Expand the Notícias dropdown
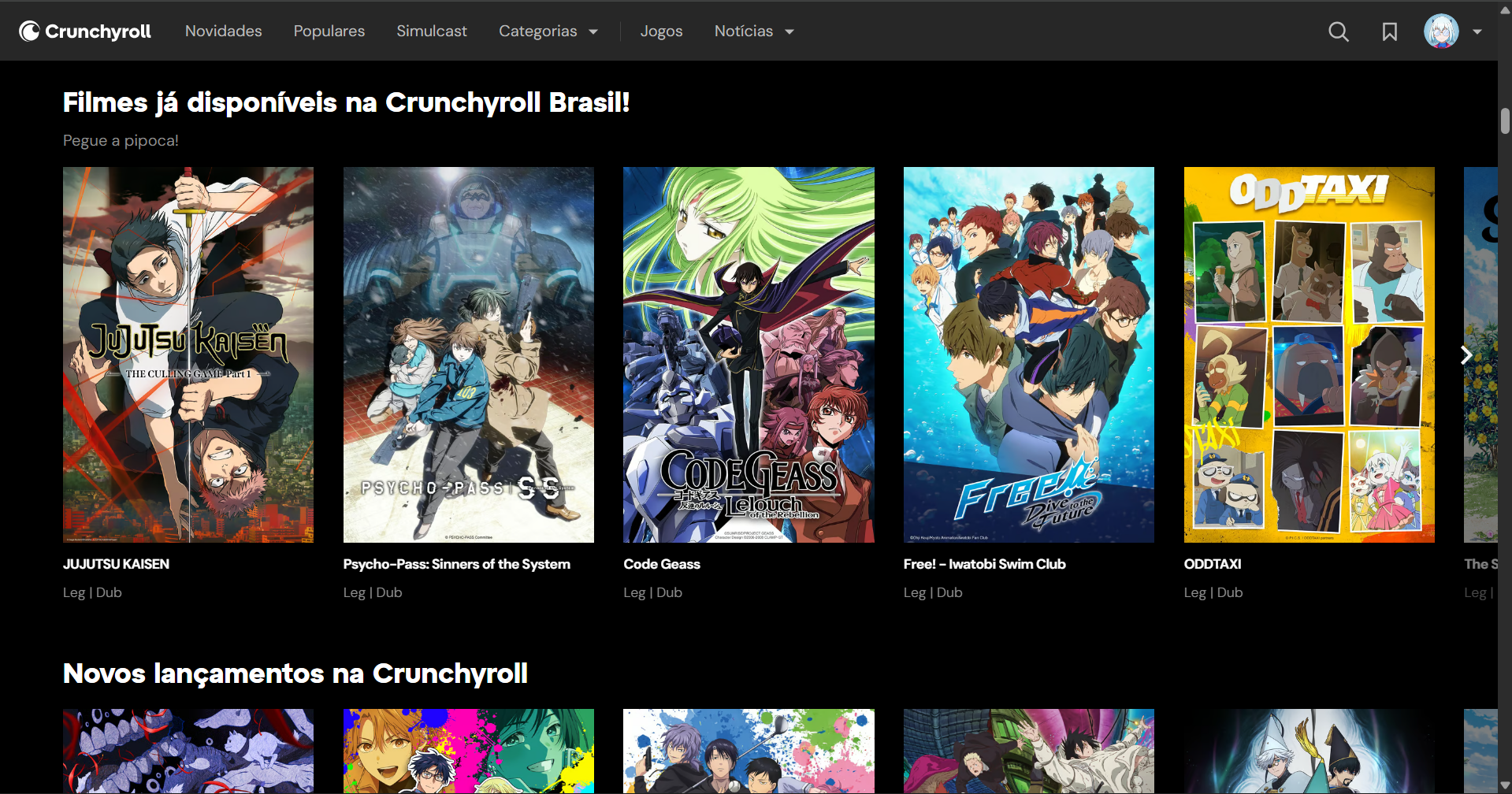1512x794 pixels. (754, 31)
